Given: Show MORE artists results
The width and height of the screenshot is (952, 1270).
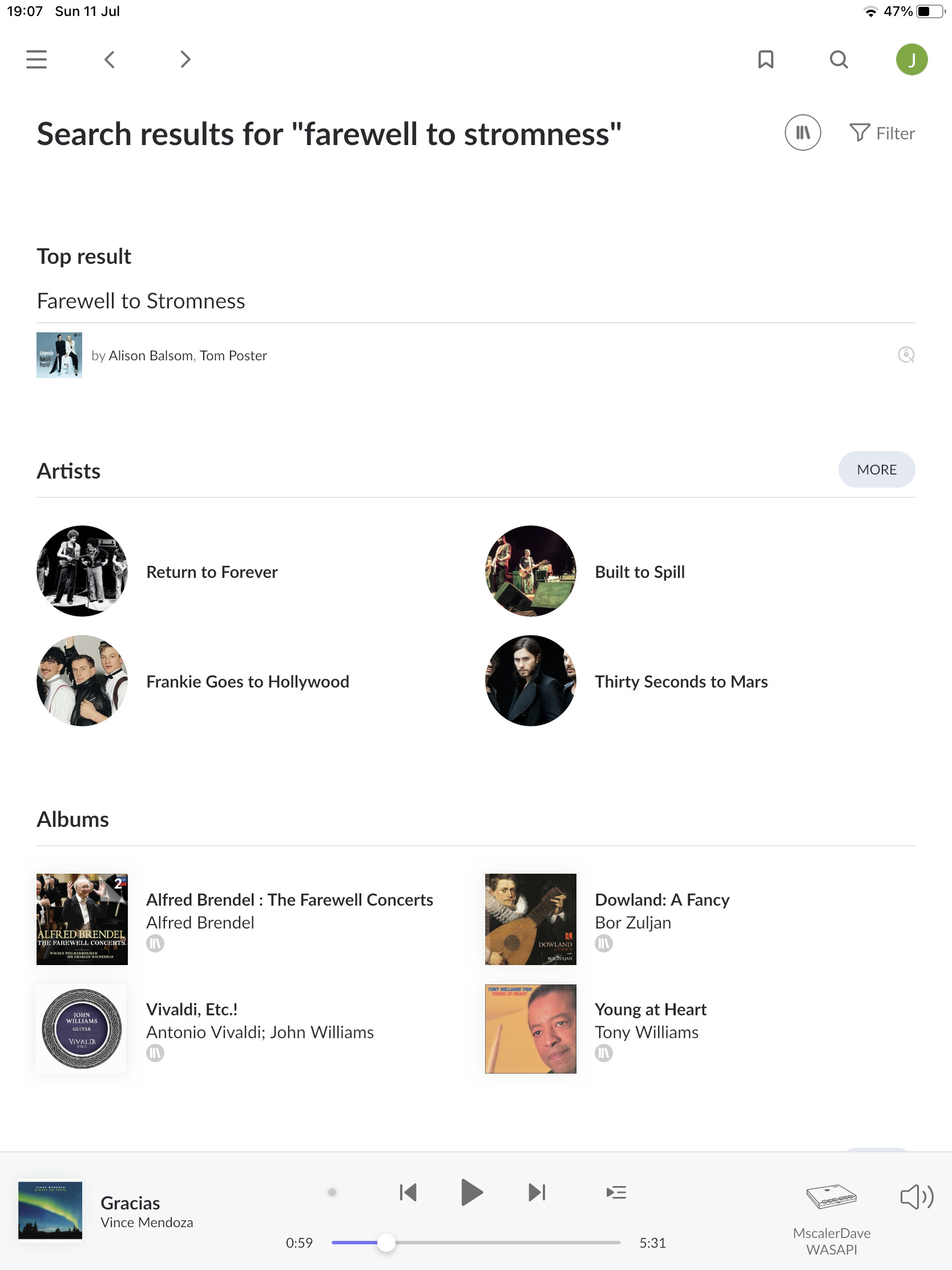Looking at the screenshot, I should (x=876, y=469).
